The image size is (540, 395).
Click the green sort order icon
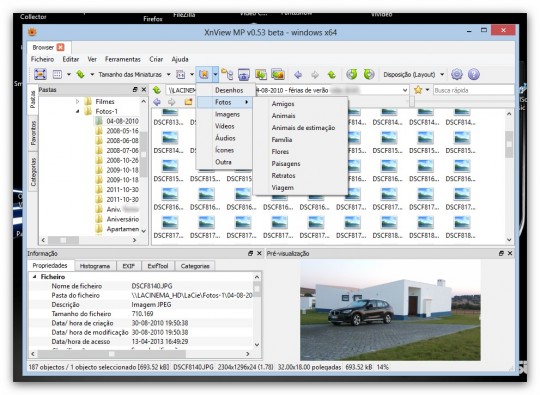coord(81,74)
